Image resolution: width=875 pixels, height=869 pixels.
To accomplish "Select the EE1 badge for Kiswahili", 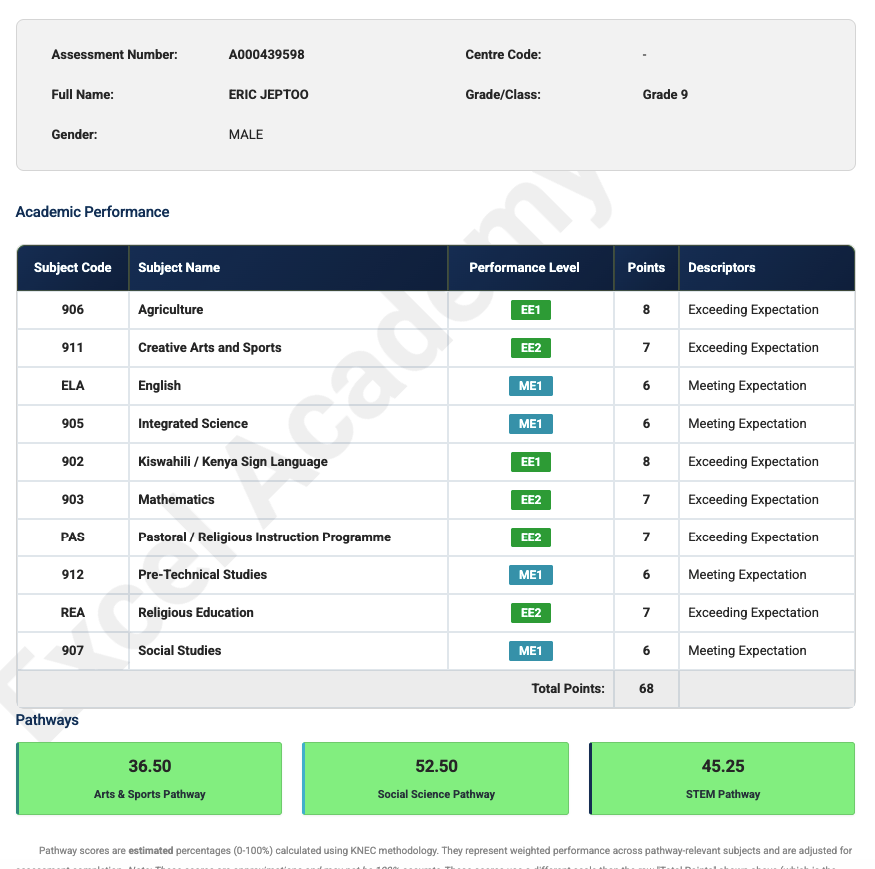I will 530,461.
